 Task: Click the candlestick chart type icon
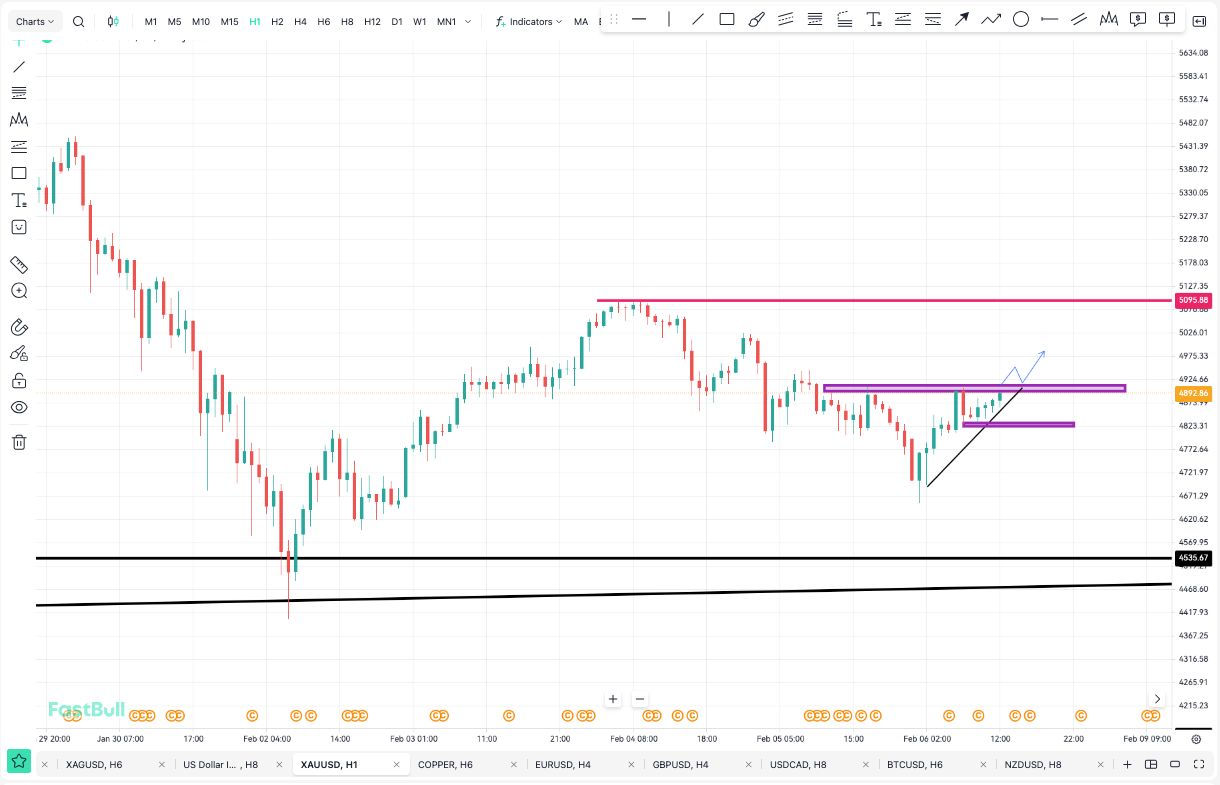coord(113,21)
